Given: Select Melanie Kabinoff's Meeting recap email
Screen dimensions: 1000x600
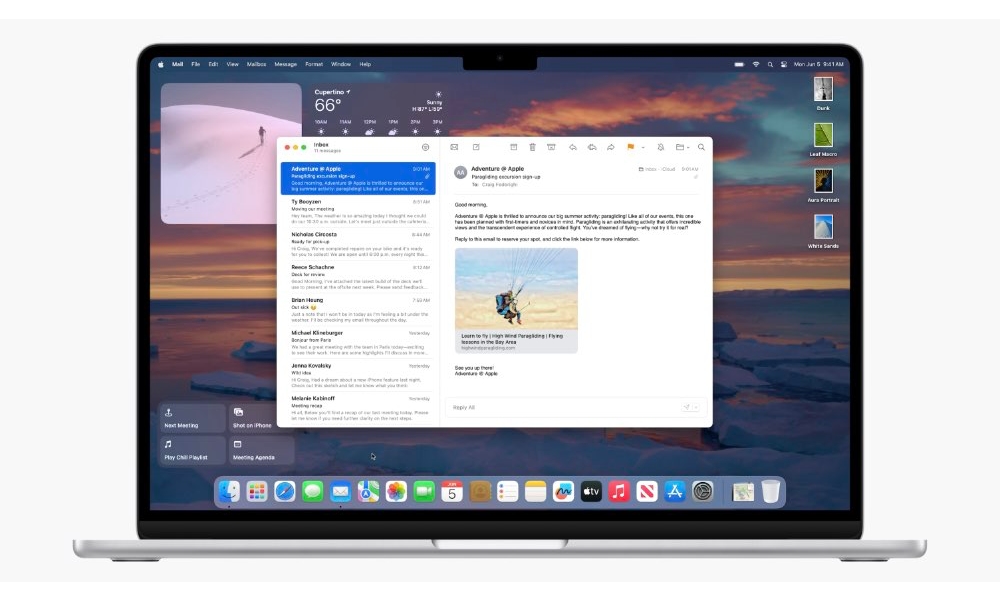Looking at the screenshot, I should tap(358, 408).
